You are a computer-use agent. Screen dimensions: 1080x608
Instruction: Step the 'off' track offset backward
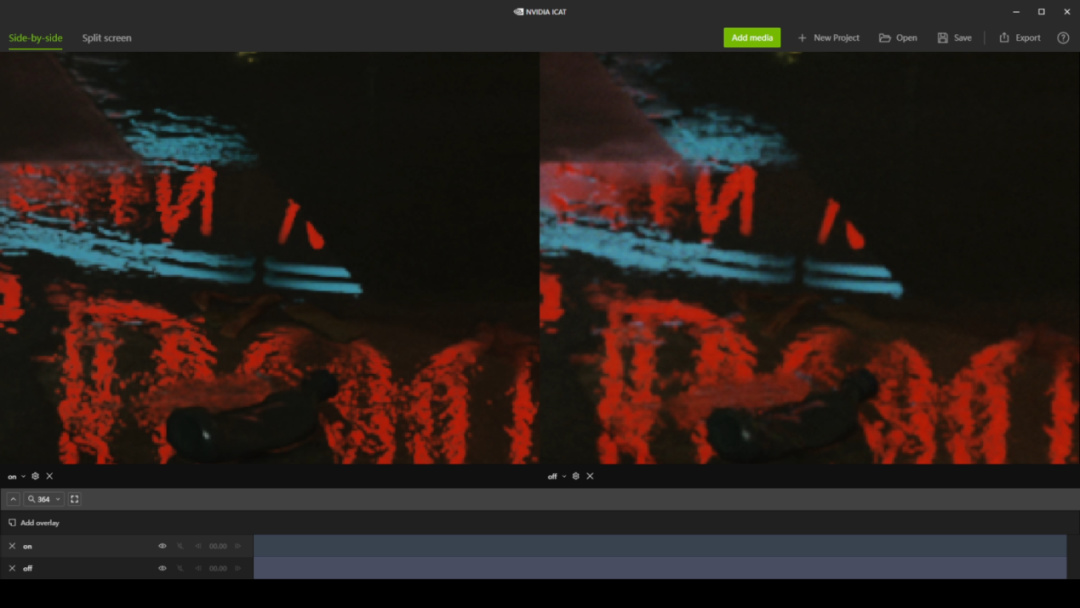198,568
